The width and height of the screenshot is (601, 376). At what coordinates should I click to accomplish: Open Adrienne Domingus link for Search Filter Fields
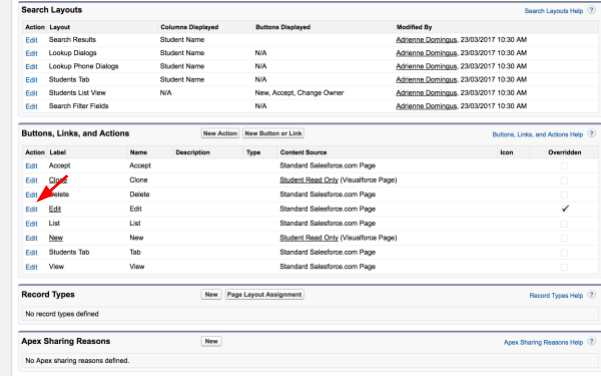426,106
